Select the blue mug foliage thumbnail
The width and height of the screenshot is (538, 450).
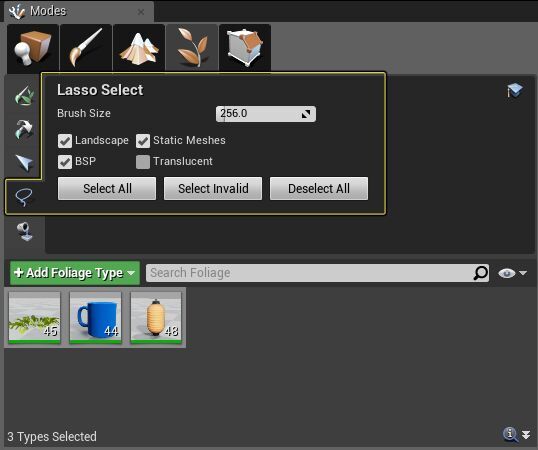95,318
